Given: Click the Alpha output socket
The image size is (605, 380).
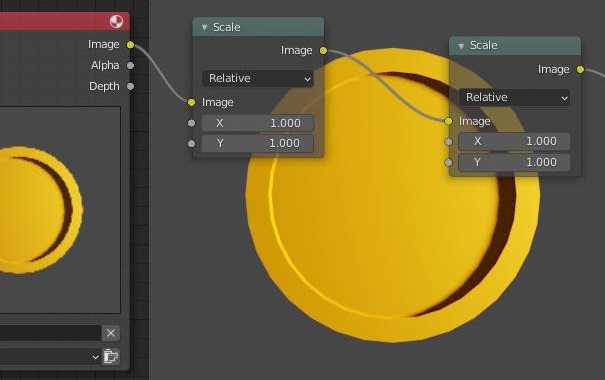Looking at the screenshot, I should click(x=130, y=66).
